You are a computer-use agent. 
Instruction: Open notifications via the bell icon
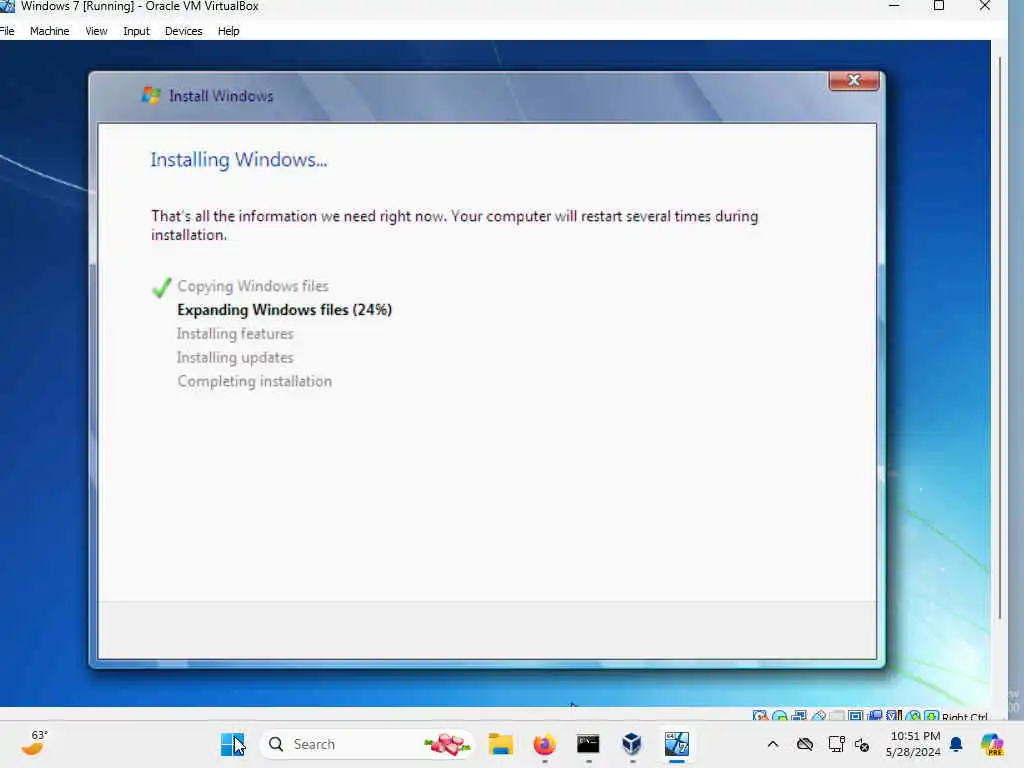pos(956,744)
